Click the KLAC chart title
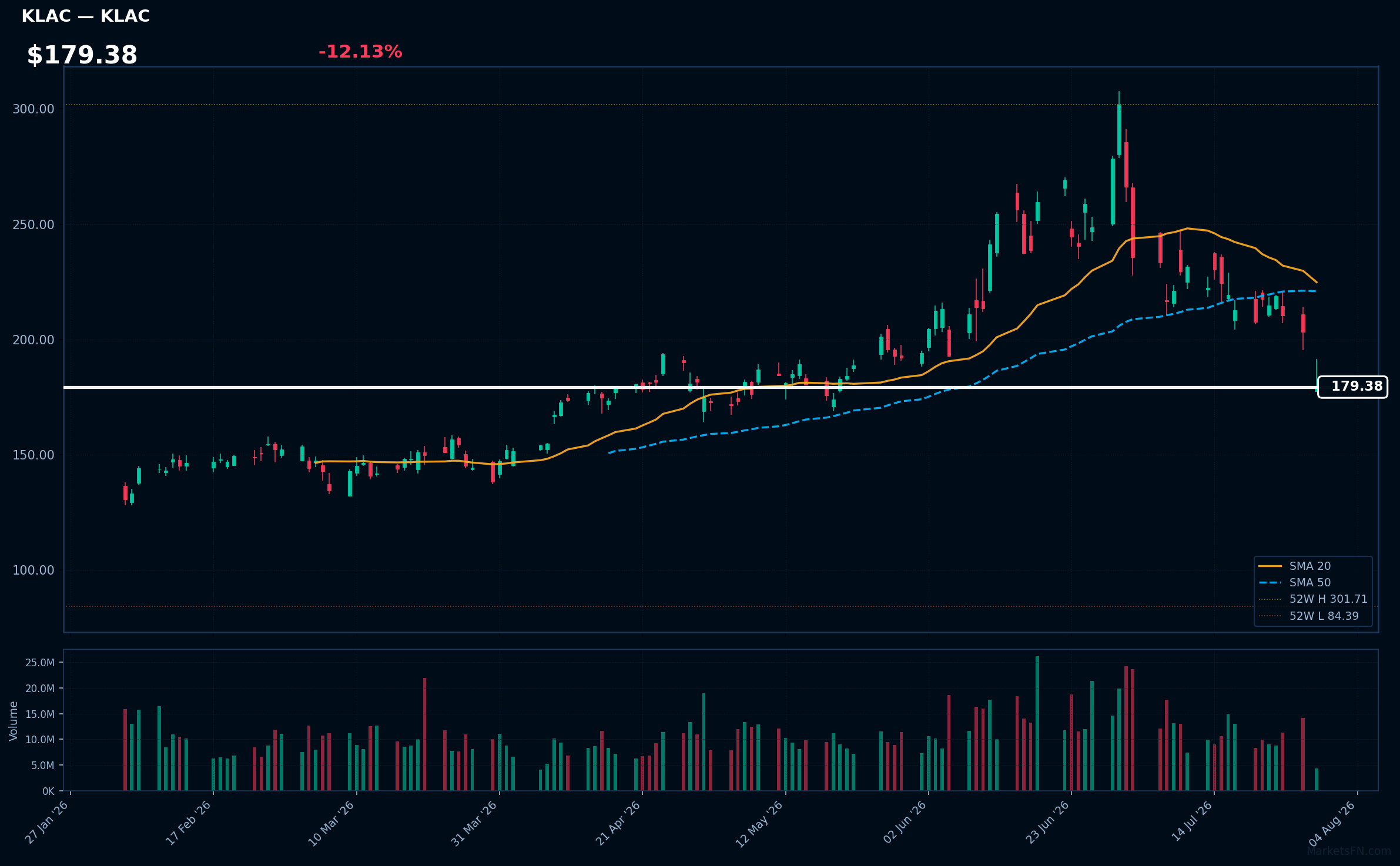 (86, 16)
